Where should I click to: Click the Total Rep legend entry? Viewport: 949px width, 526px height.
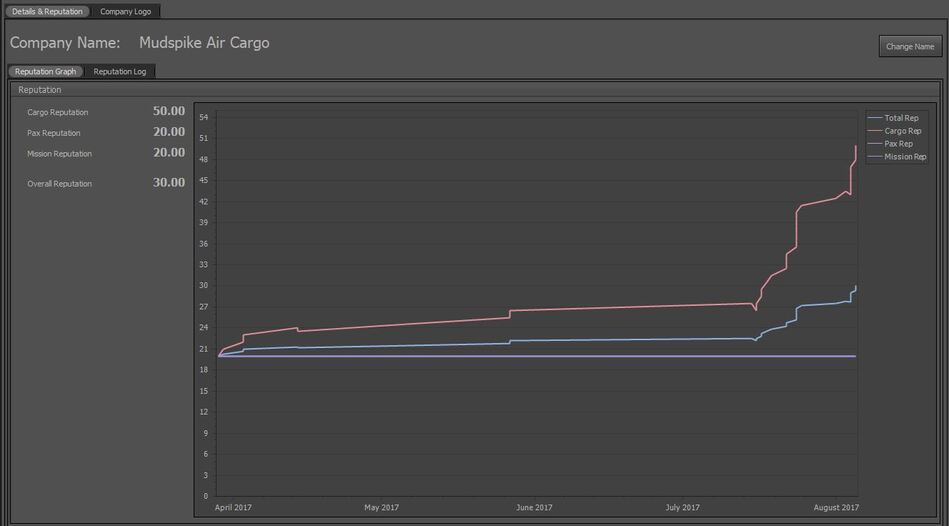[x=901, y=118]
